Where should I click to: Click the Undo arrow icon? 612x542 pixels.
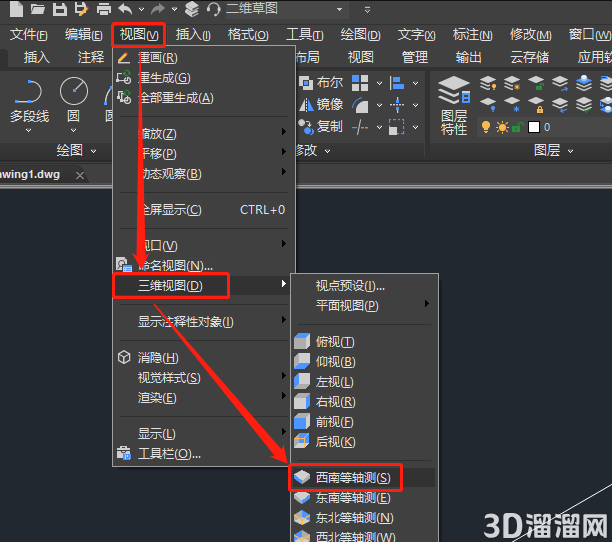(x=125, y=9)
